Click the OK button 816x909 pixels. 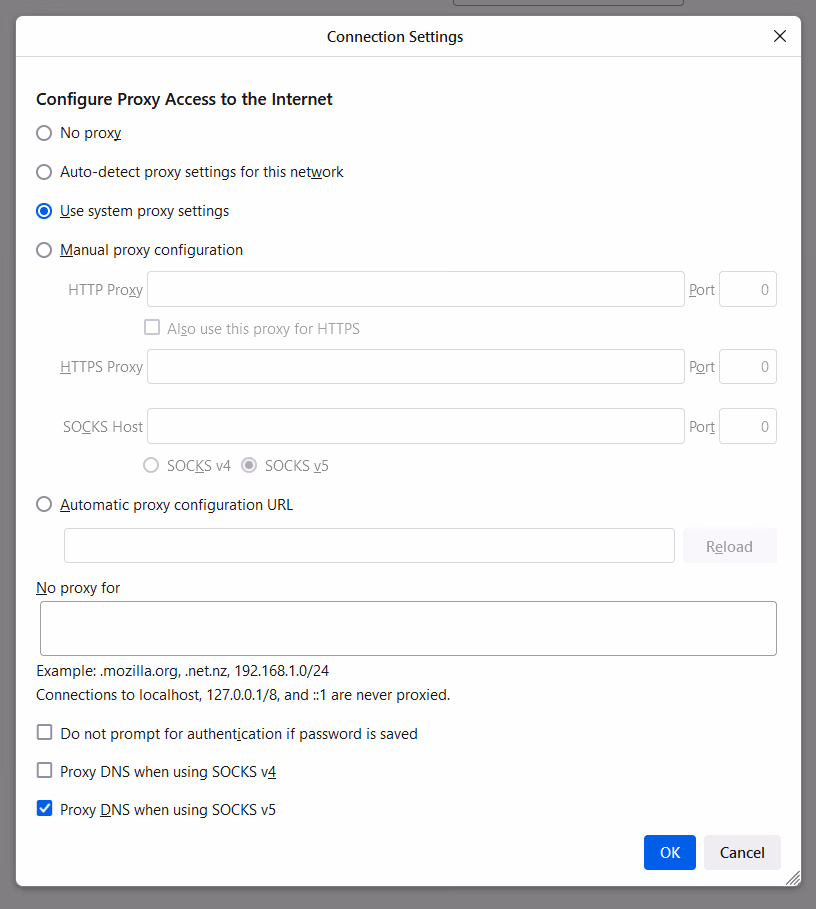point(669,852)
